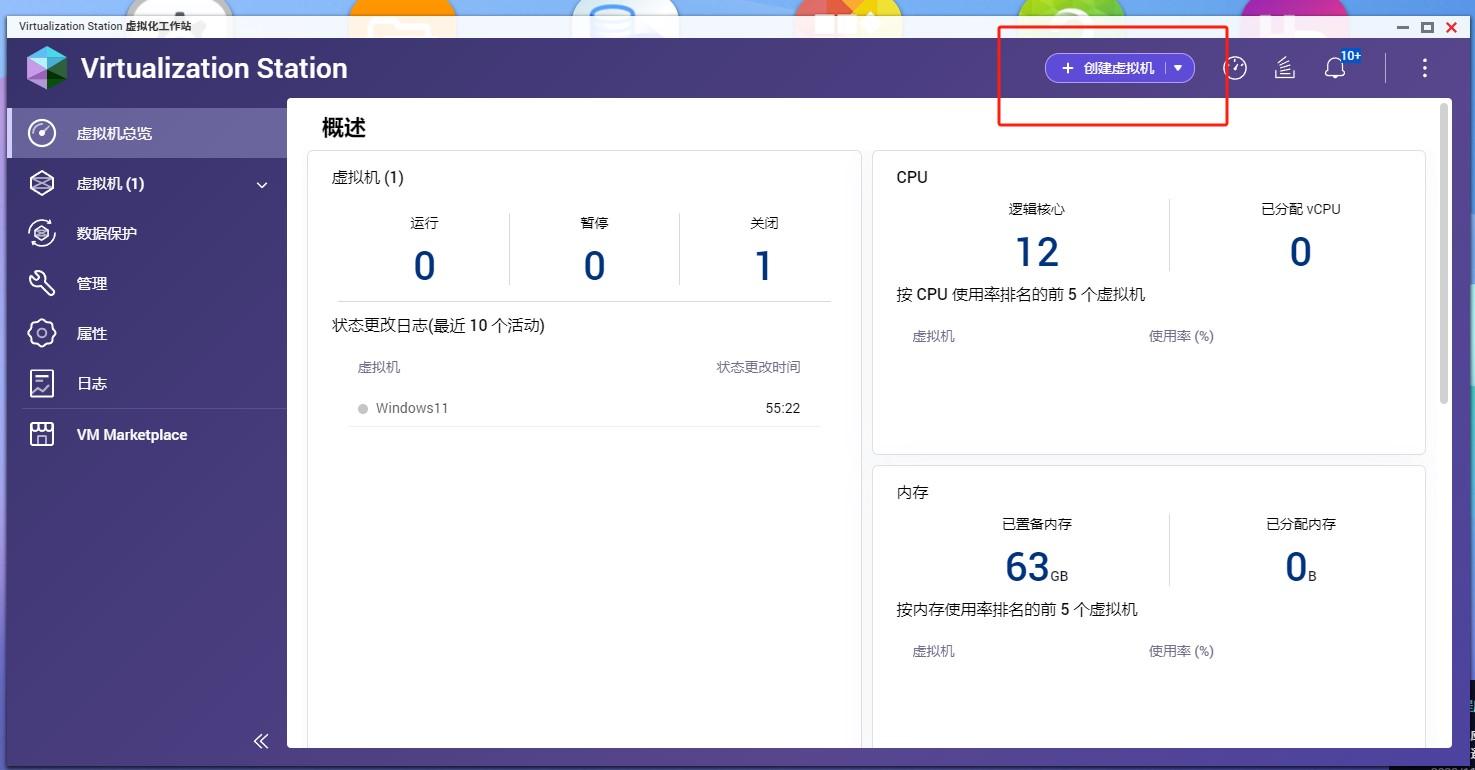Expand the 虚拟机 (1) tree chevron
Image resolution: width=1475 pixels, height=770 pixels.
[x=262, y=185]
